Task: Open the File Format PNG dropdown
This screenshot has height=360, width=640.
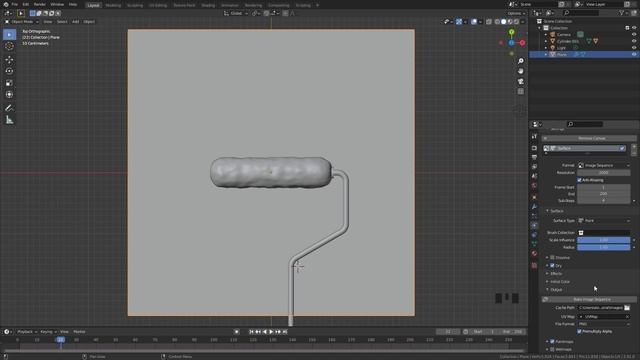Action: click(604, 324)
